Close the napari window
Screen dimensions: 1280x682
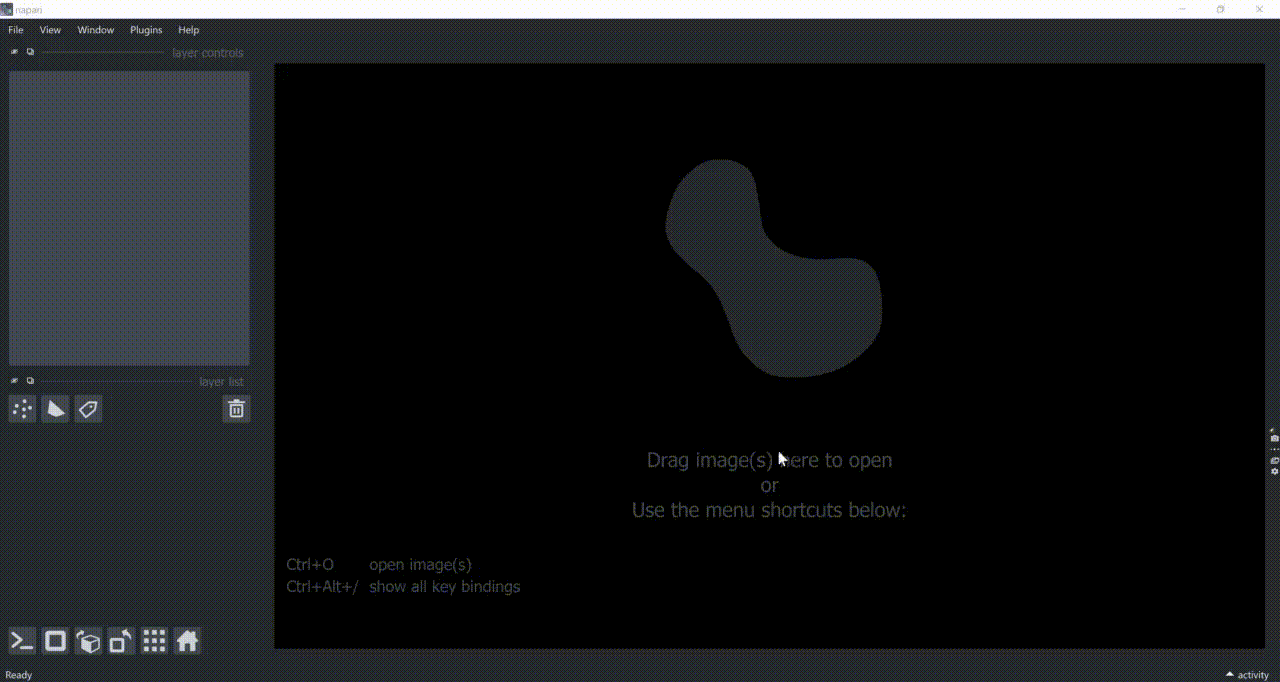[1260, 9]
